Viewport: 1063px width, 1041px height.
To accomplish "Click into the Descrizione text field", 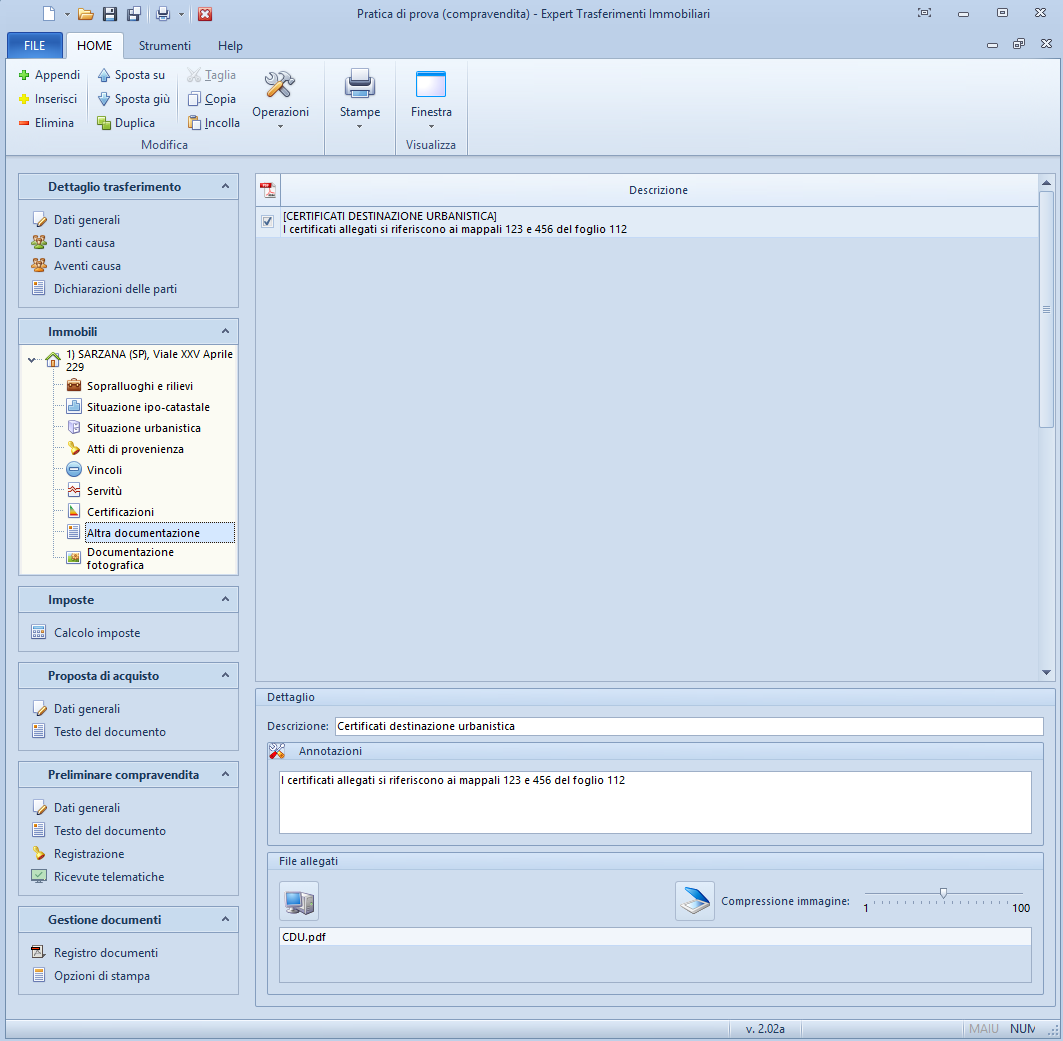I will (688, 726).
